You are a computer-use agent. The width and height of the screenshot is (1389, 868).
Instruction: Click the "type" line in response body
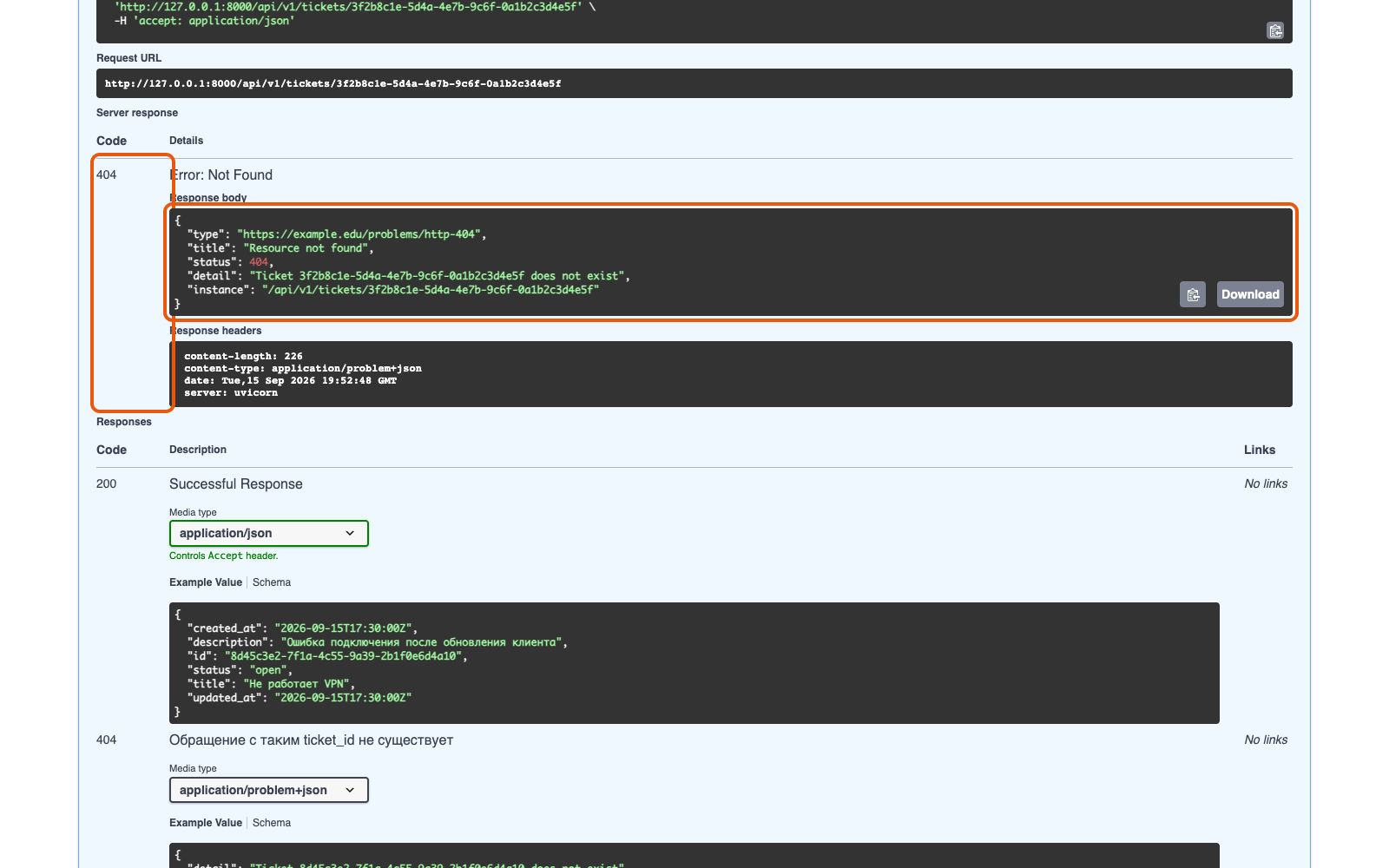pyautogui.click(x=337, y=234)
